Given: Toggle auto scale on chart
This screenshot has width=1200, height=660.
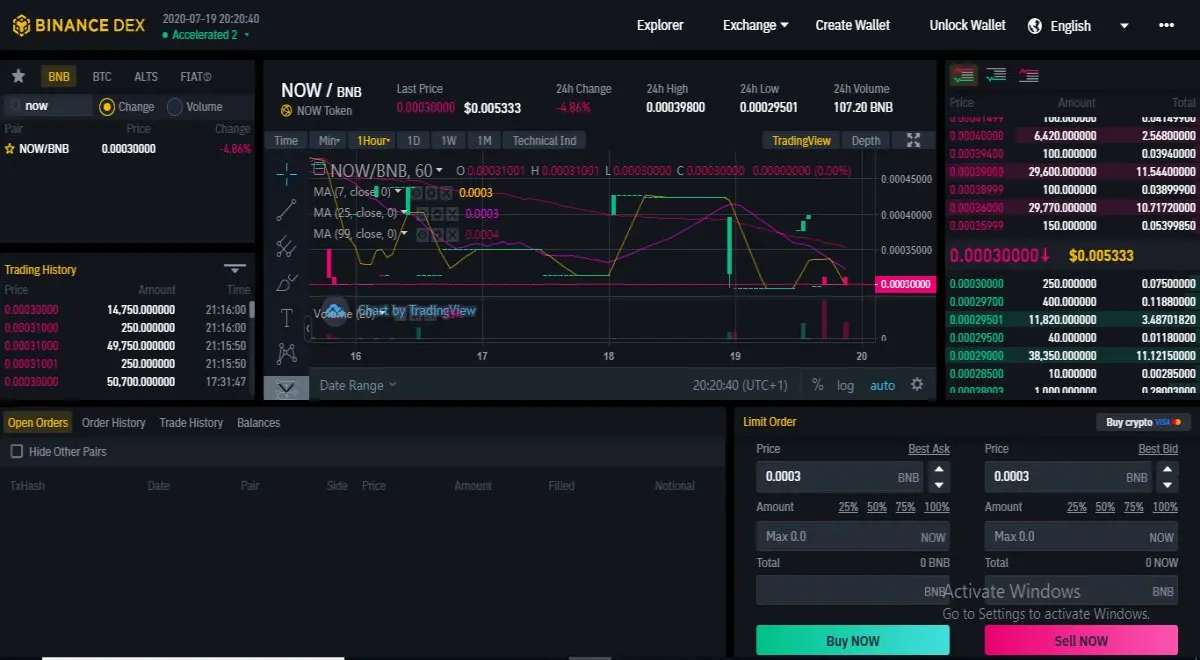Looking at the screenshot, I should click(882, 386).
